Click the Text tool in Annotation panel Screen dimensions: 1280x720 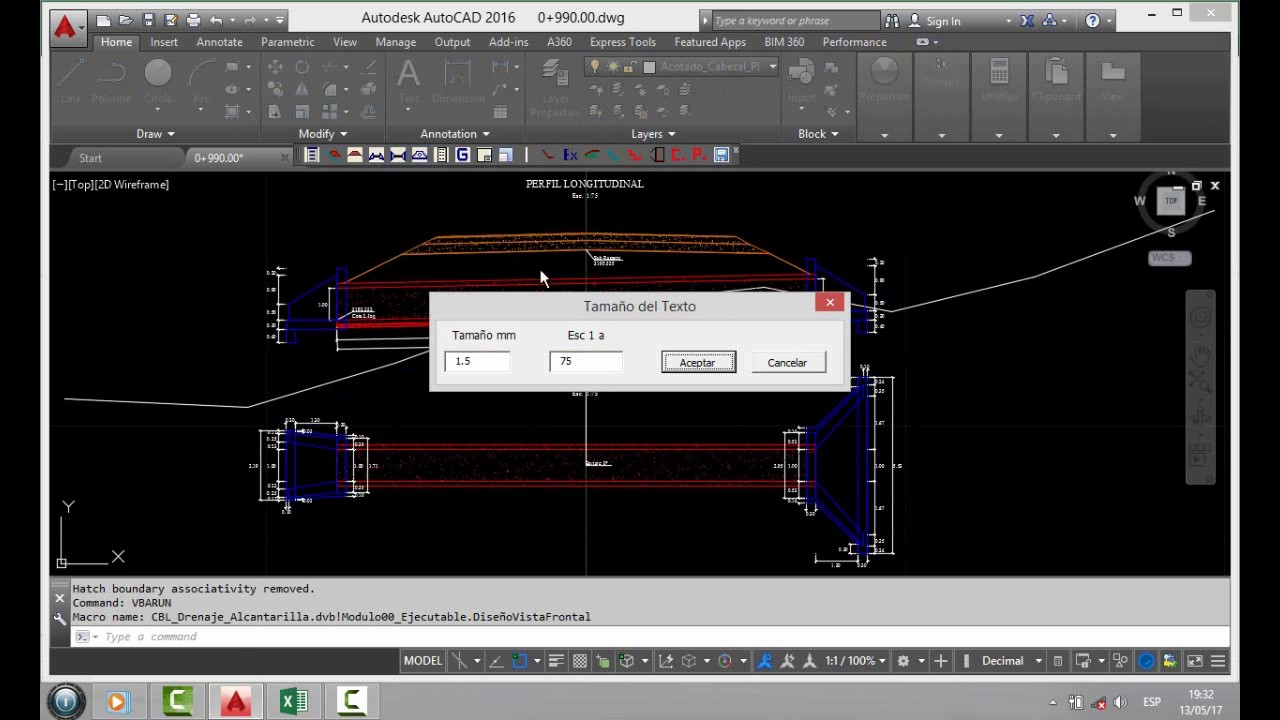pyautogui.click(x=408, y=80)
